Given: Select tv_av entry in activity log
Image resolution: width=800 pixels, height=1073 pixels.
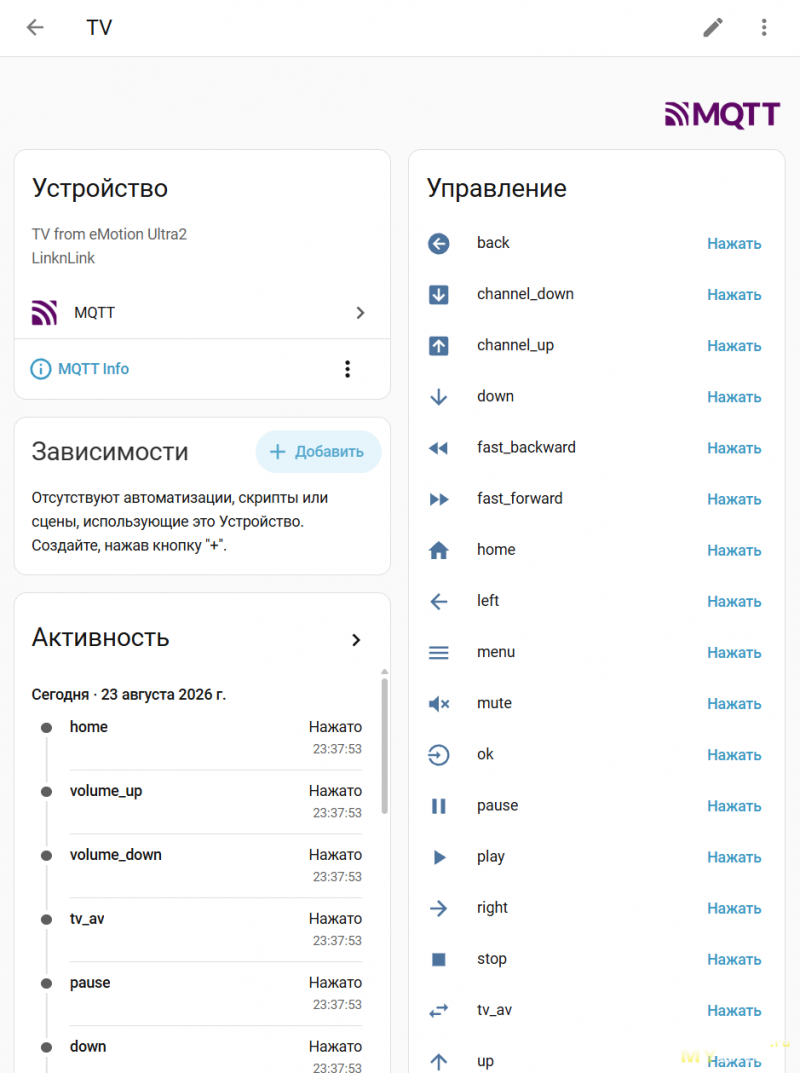Looking at the screenshot, I should (203, 929).
